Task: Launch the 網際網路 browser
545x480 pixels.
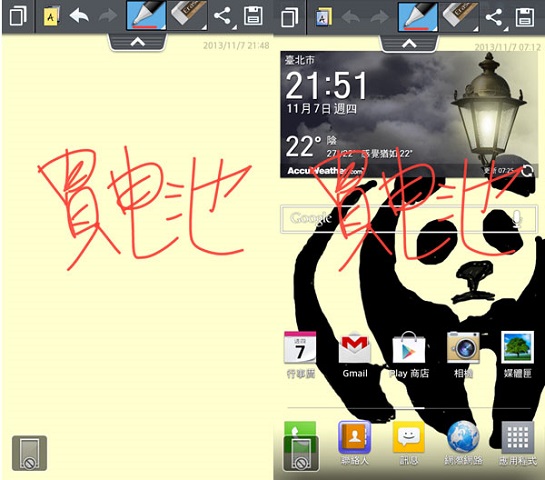Action: tap(463, 443)
